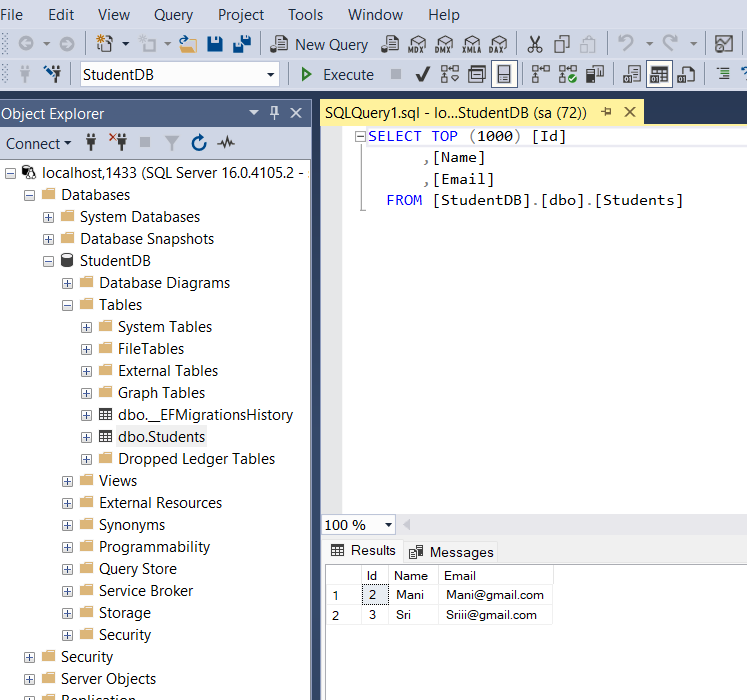Click the DMX query icon
The width and height of the screenshot is (747, 700).
click(444, 44)
